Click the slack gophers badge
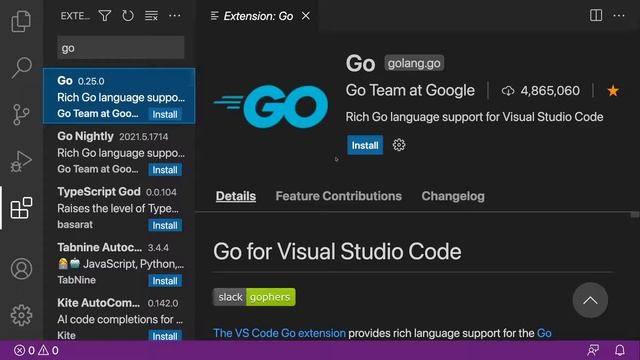The height and width of the screenshot is (360, 640). [254, 297]
